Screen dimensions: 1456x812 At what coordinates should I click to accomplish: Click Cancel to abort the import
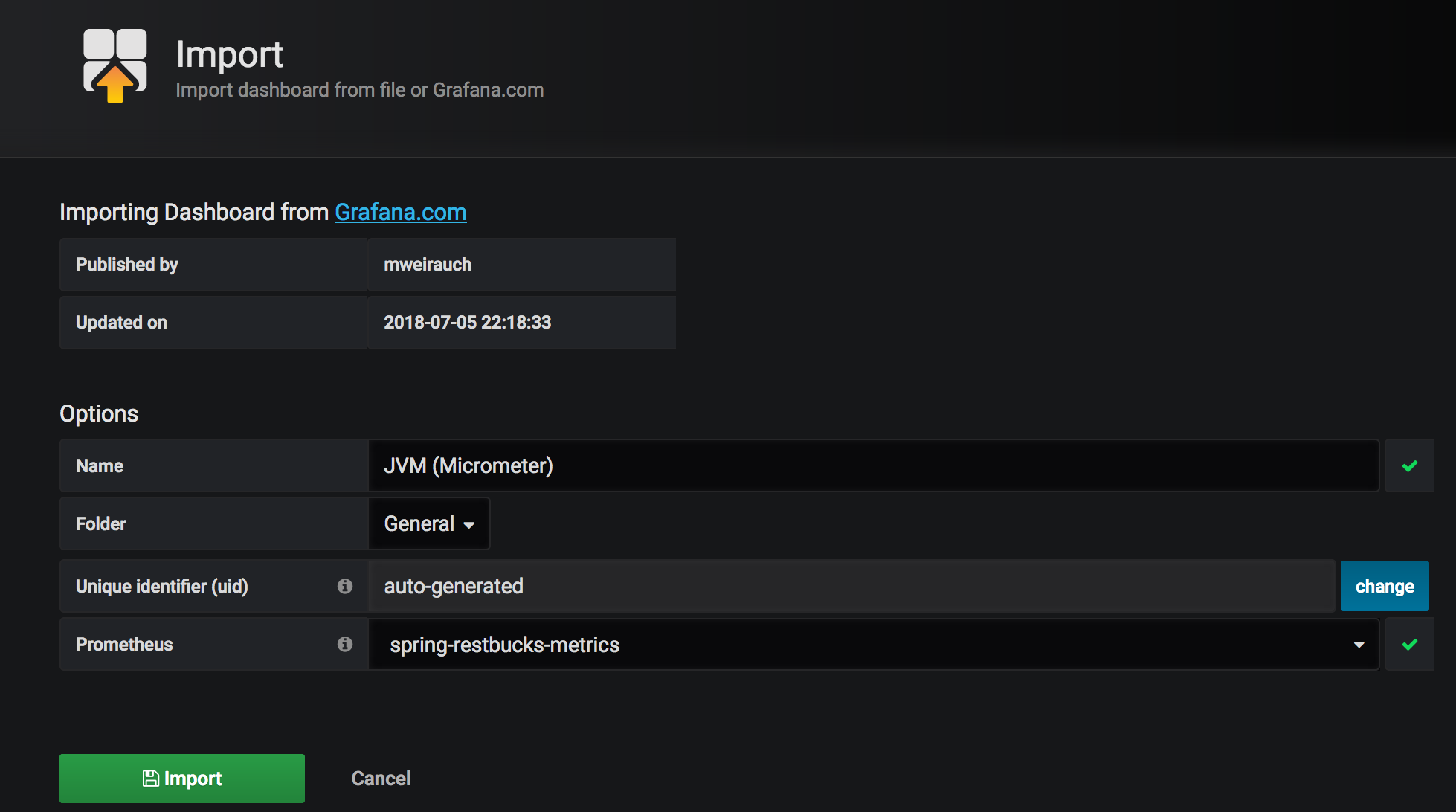pyautogui.click(x=381, y=778)
